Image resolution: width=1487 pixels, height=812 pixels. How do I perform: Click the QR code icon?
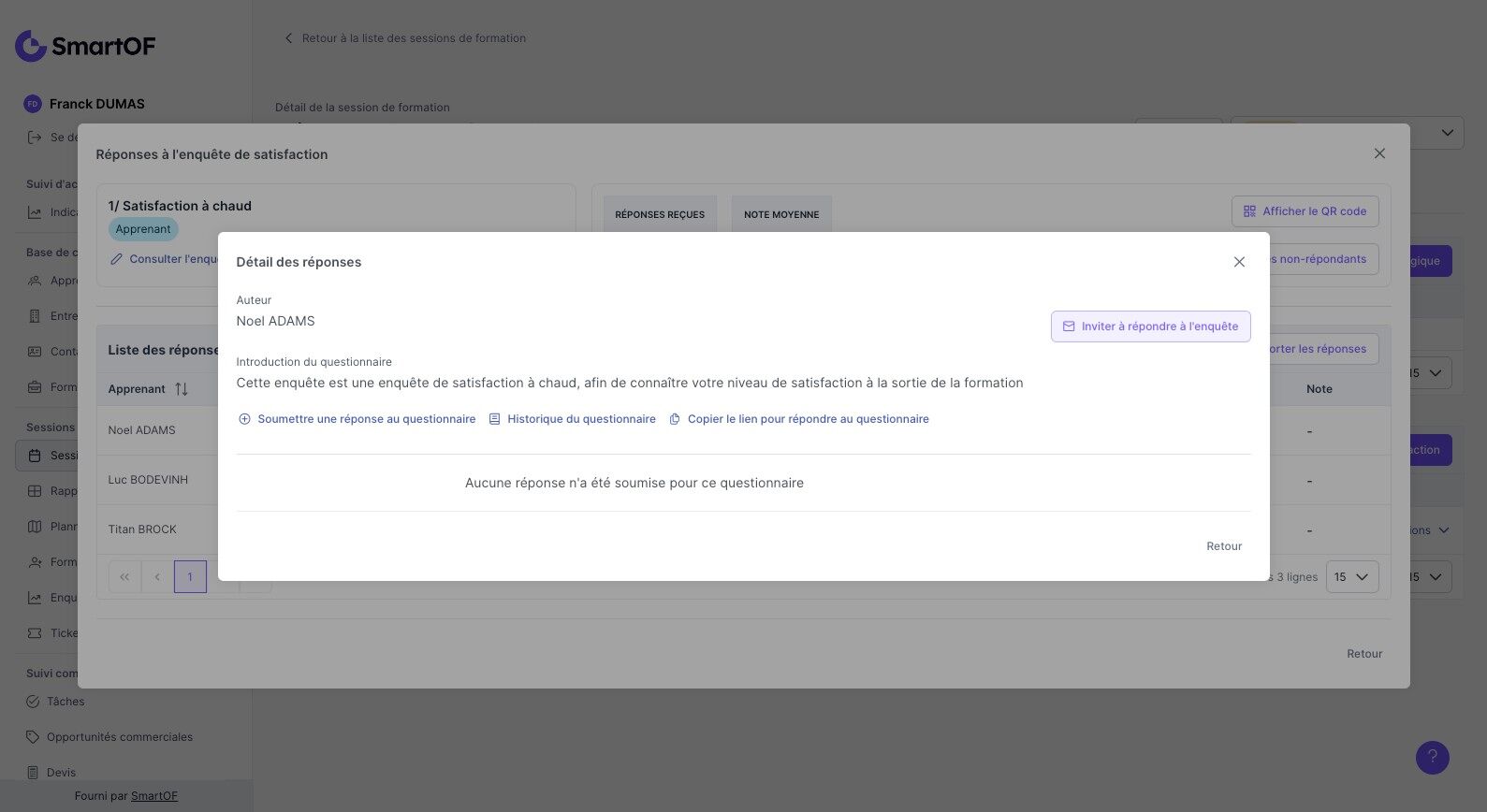click(x=1249, y=211)
